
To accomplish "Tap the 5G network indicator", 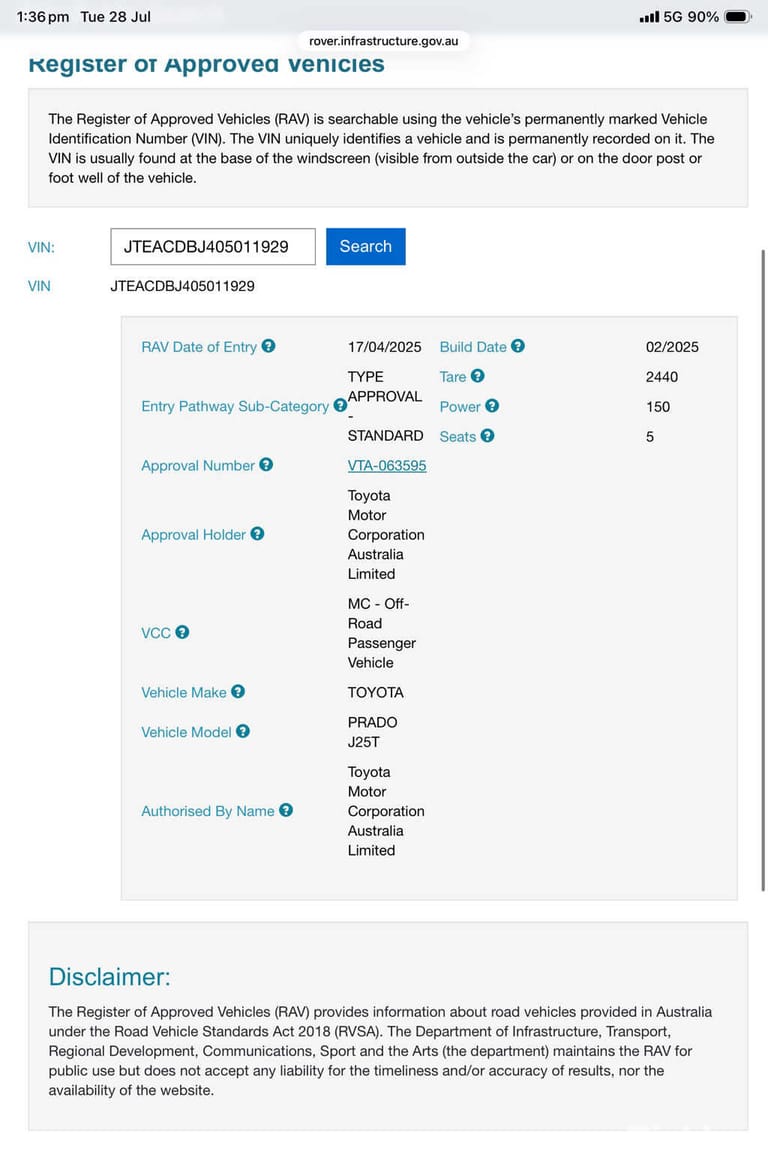I will click(x=673, y=16).
